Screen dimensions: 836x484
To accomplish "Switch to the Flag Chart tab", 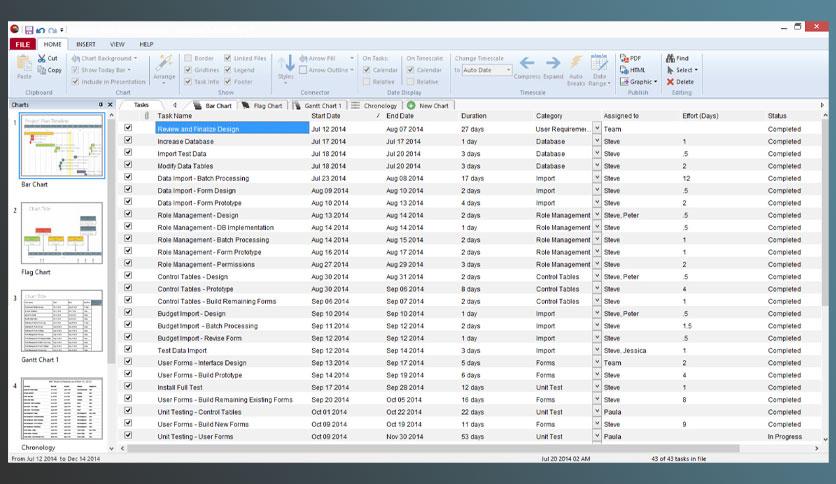I will 262,106.
